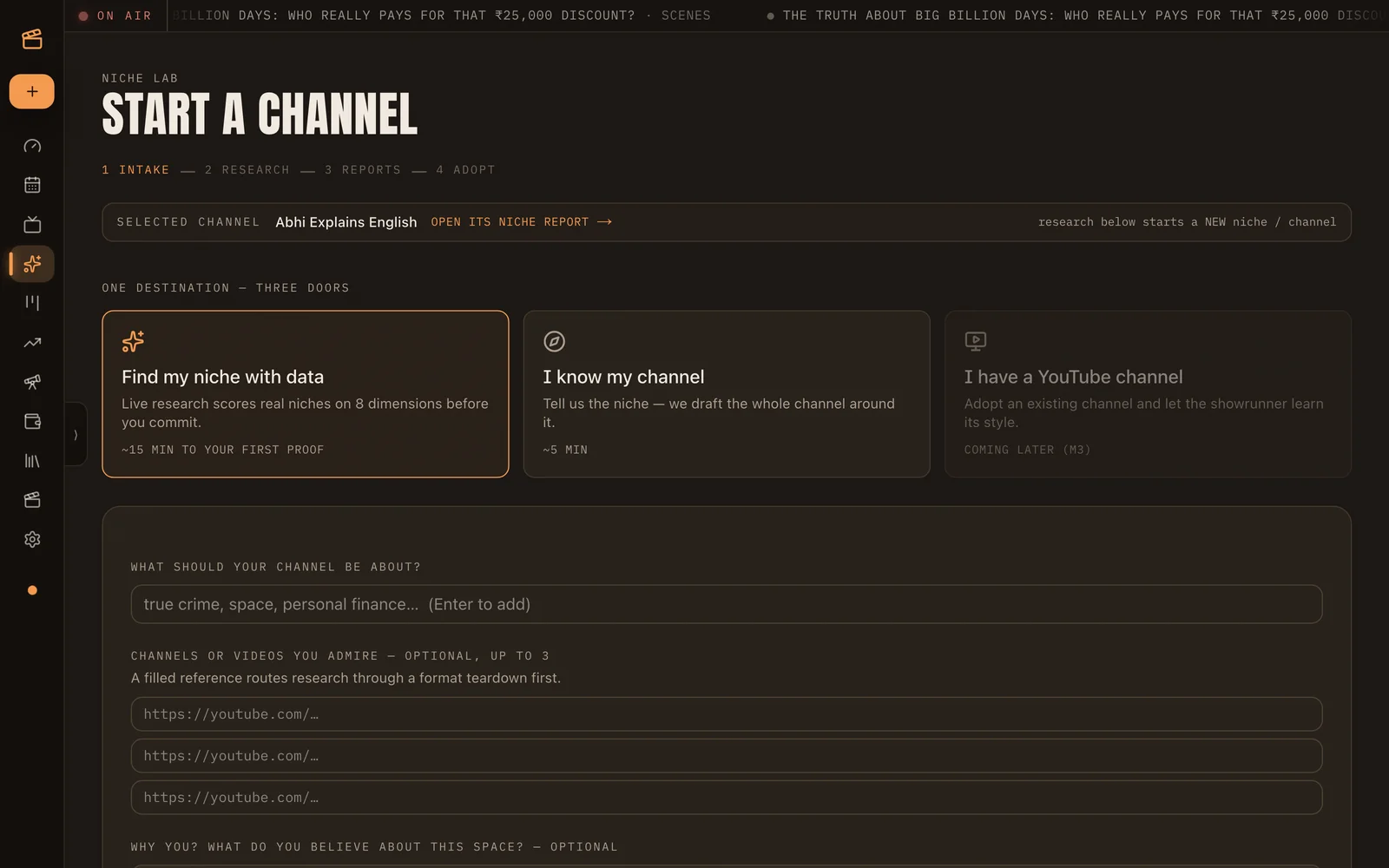Focus the first youtube.com reference URL field

tap(727, 714)
